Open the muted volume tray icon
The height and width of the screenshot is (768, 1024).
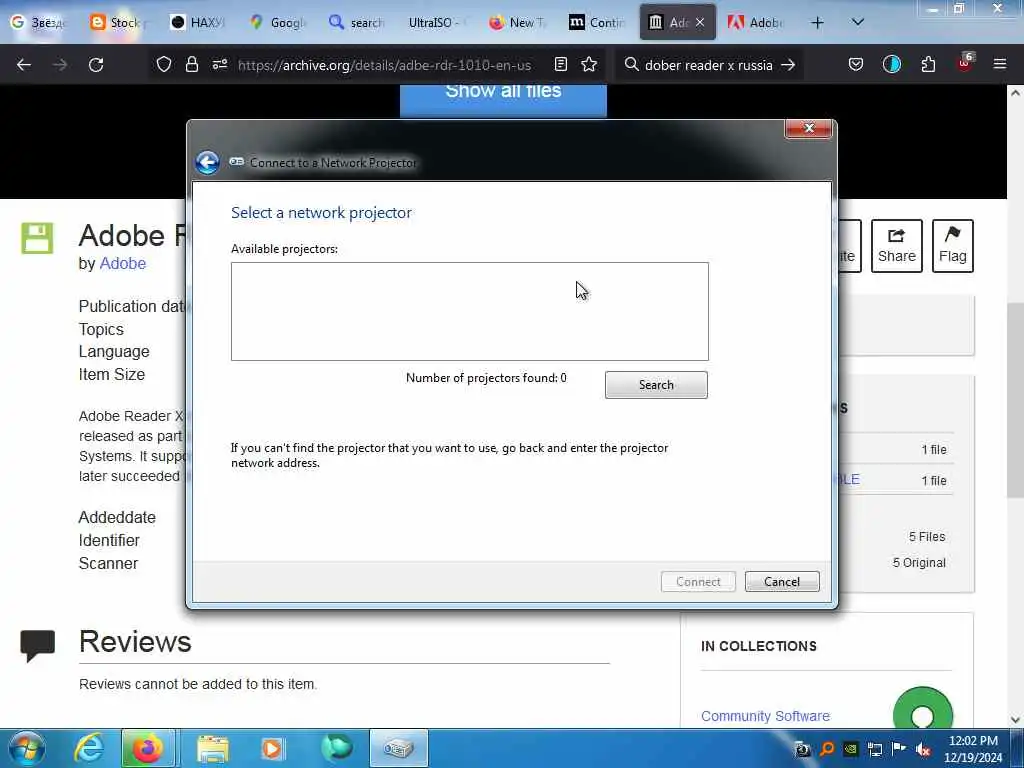tap(923, 750)
